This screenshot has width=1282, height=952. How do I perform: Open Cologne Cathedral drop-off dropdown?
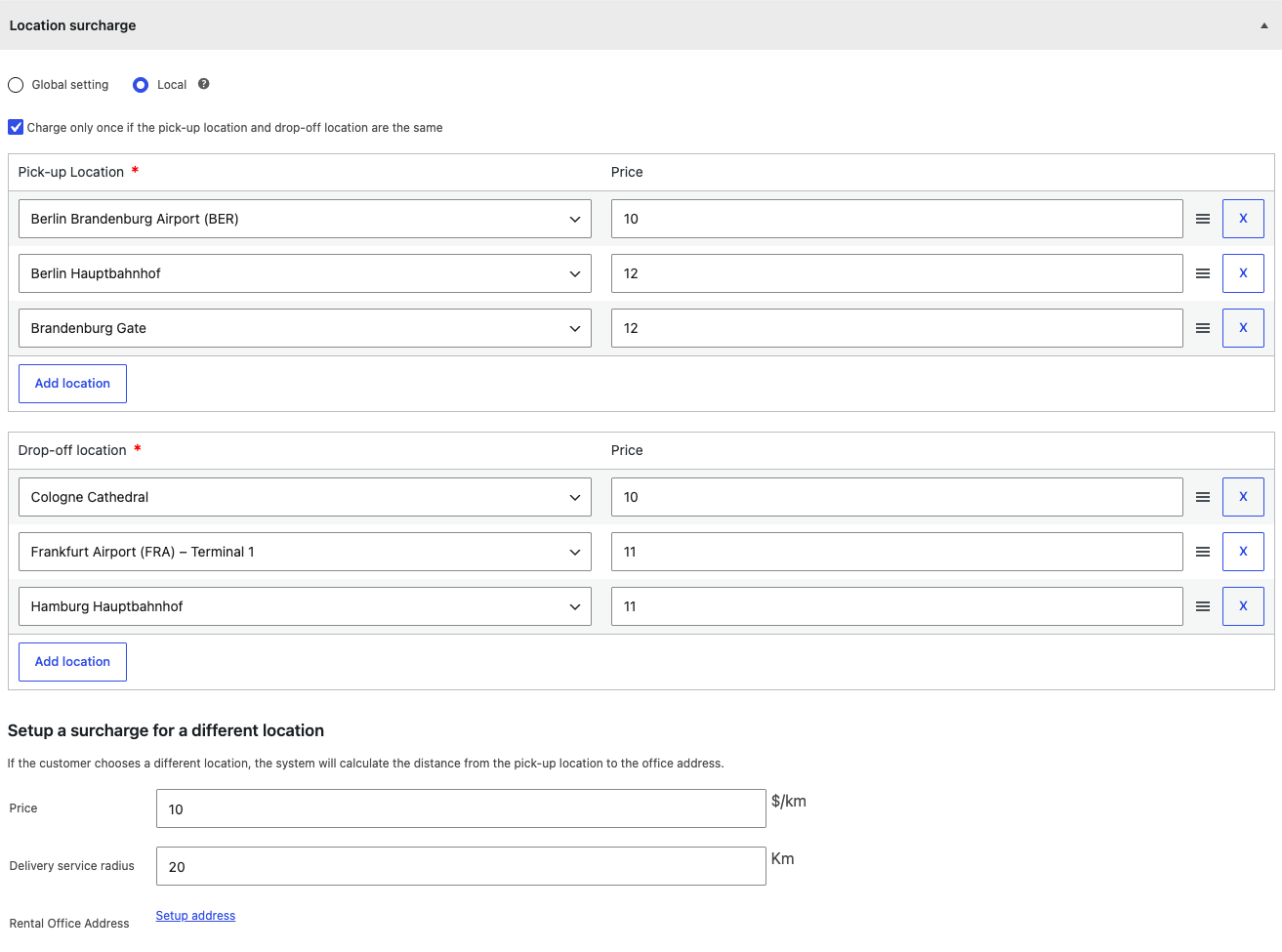click(x=305, y=497)
